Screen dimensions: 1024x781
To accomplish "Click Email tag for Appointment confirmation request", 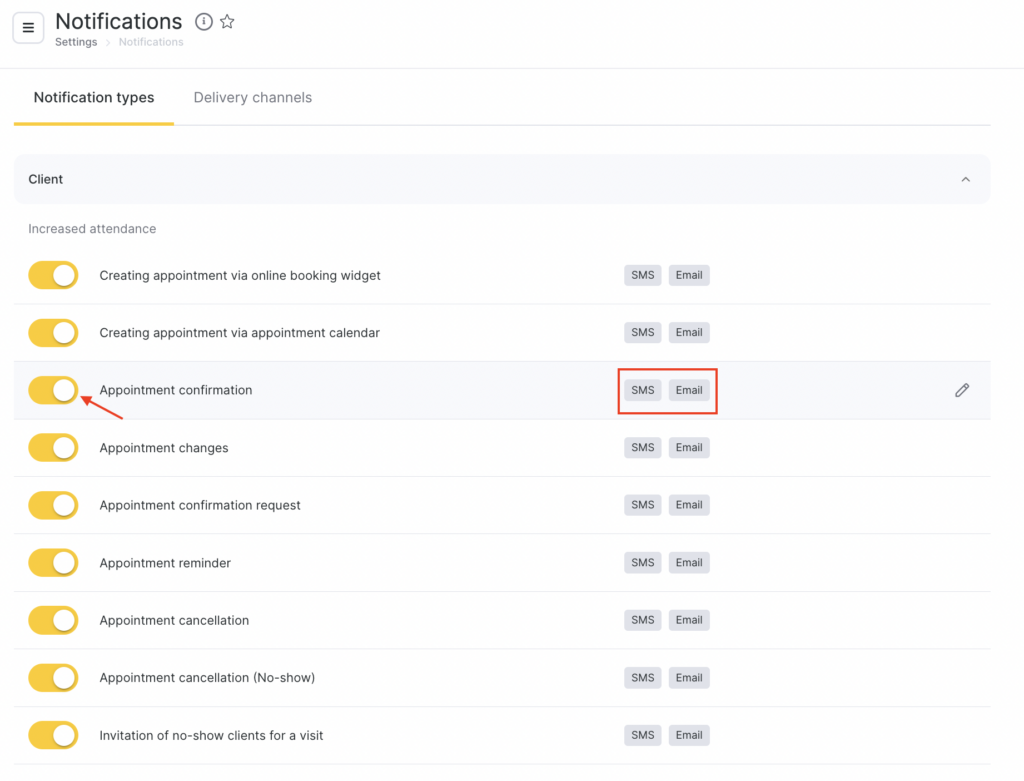I will tap(689, 505).
